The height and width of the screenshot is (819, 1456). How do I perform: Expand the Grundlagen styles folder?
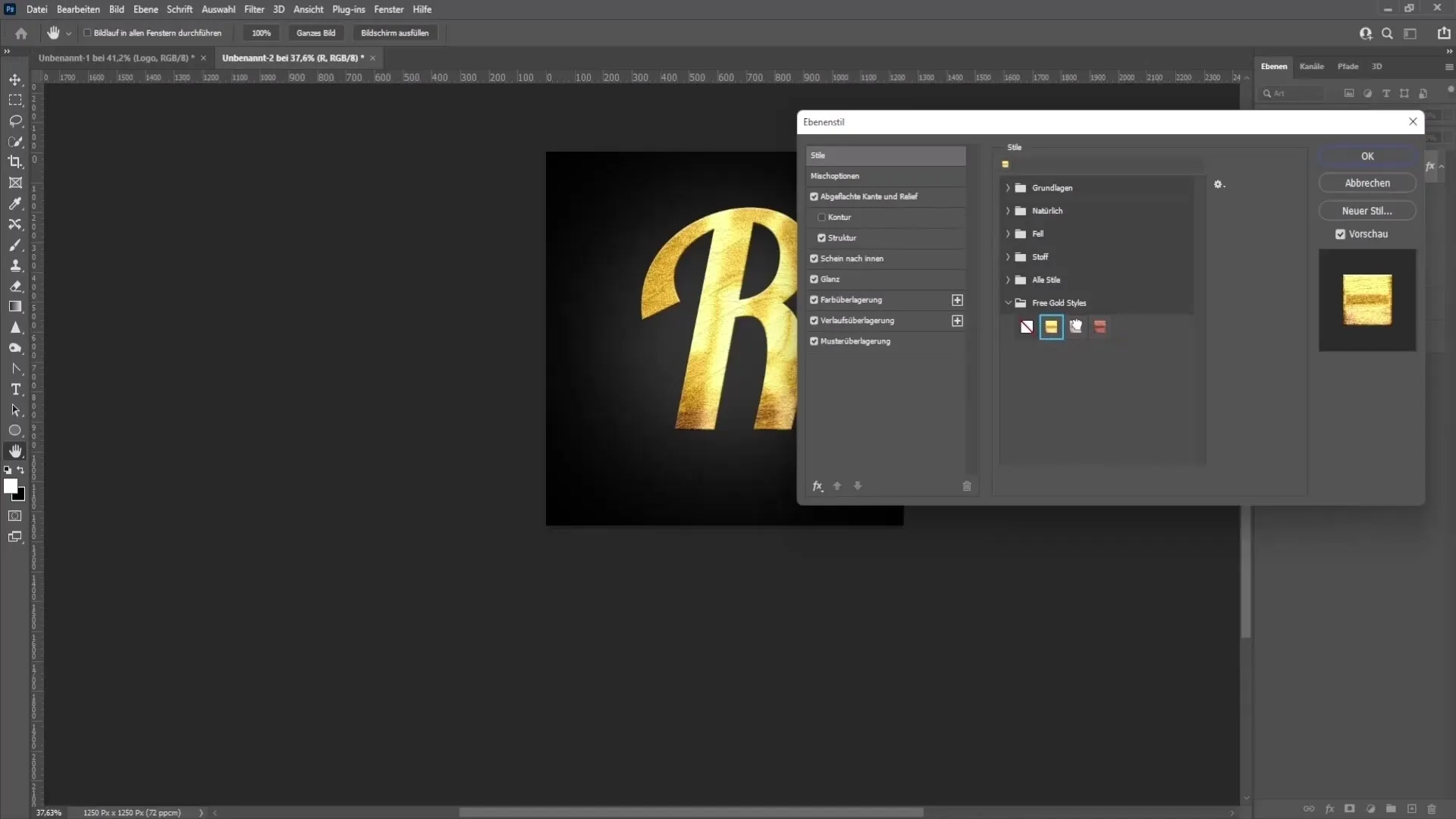point(1008,188)
